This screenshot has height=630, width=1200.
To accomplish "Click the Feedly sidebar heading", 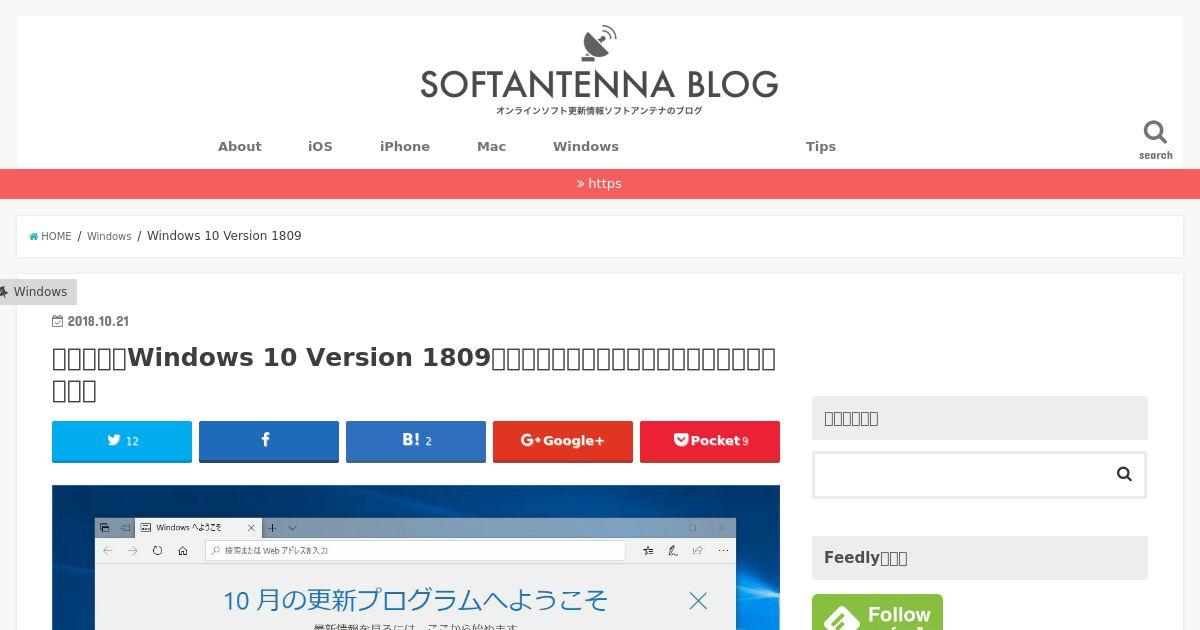I will (x=980, y=558).
